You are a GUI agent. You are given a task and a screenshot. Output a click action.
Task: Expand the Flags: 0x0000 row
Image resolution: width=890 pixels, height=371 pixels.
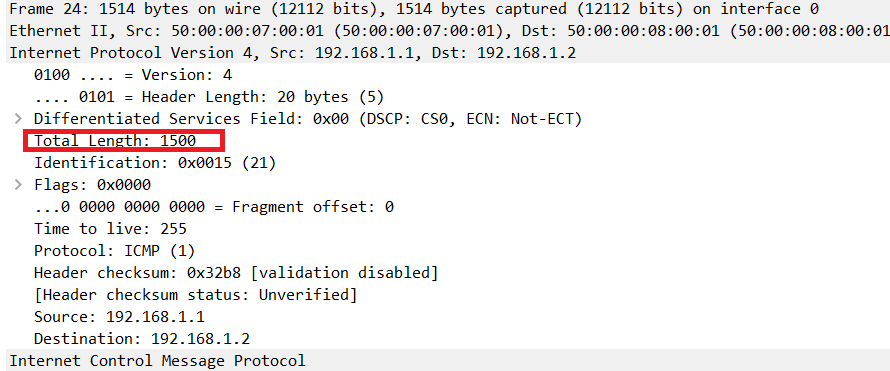coord(18,185)
